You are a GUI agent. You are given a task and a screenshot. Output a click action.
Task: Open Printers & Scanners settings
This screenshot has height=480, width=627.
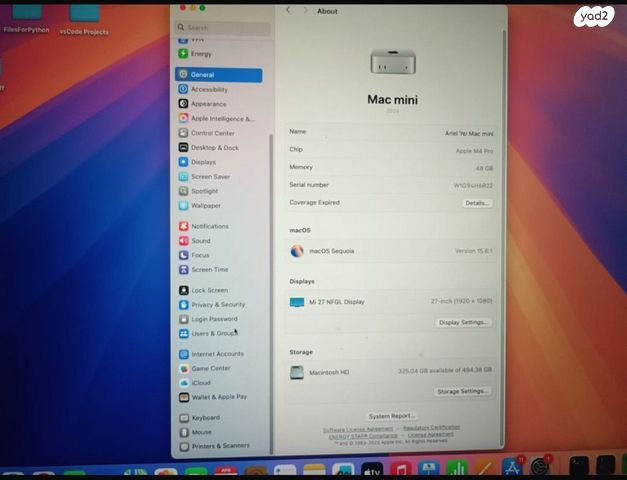click(215, 446)
